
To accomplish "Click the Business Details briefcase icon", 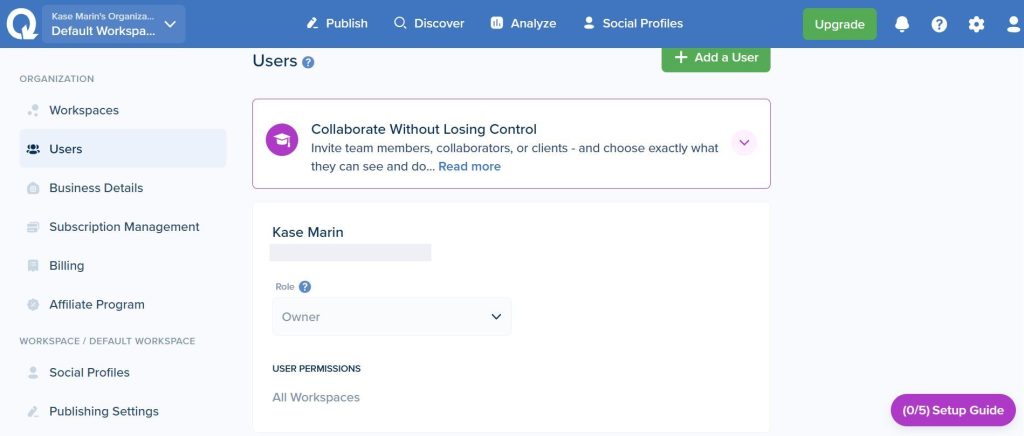I will click(x=33, y=188).
